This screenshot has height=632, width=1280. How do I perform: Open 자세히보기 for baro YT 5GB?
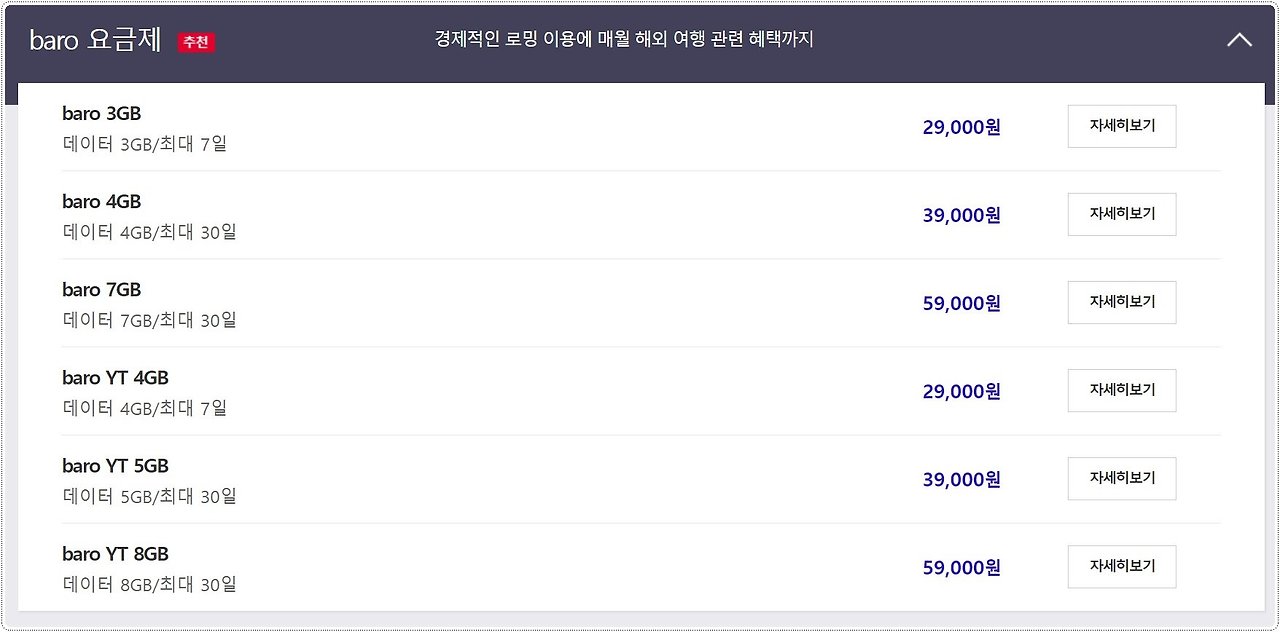click(x=1122, y=478)
